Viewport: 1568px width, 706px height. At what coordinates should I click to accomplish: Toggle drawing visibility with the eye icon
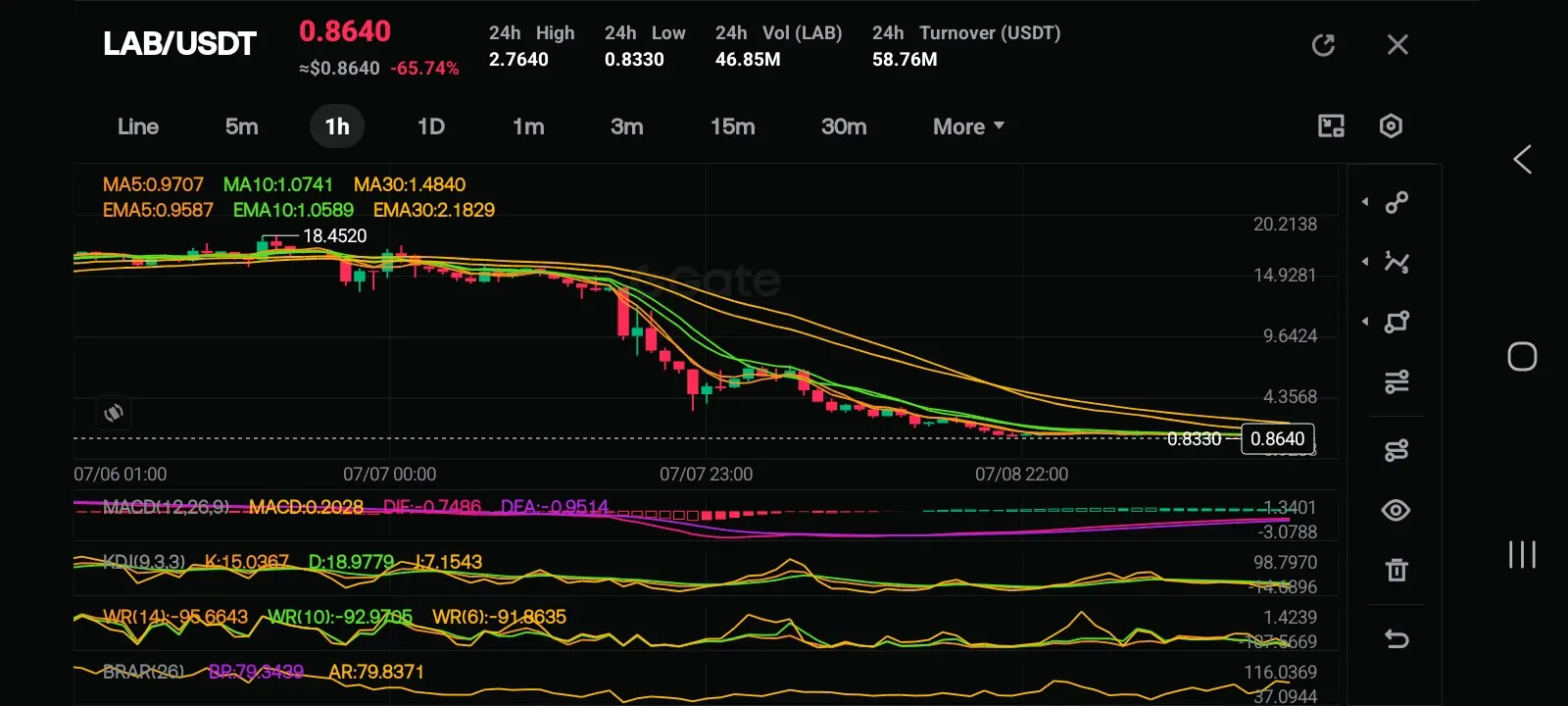tap(1396, 510)
